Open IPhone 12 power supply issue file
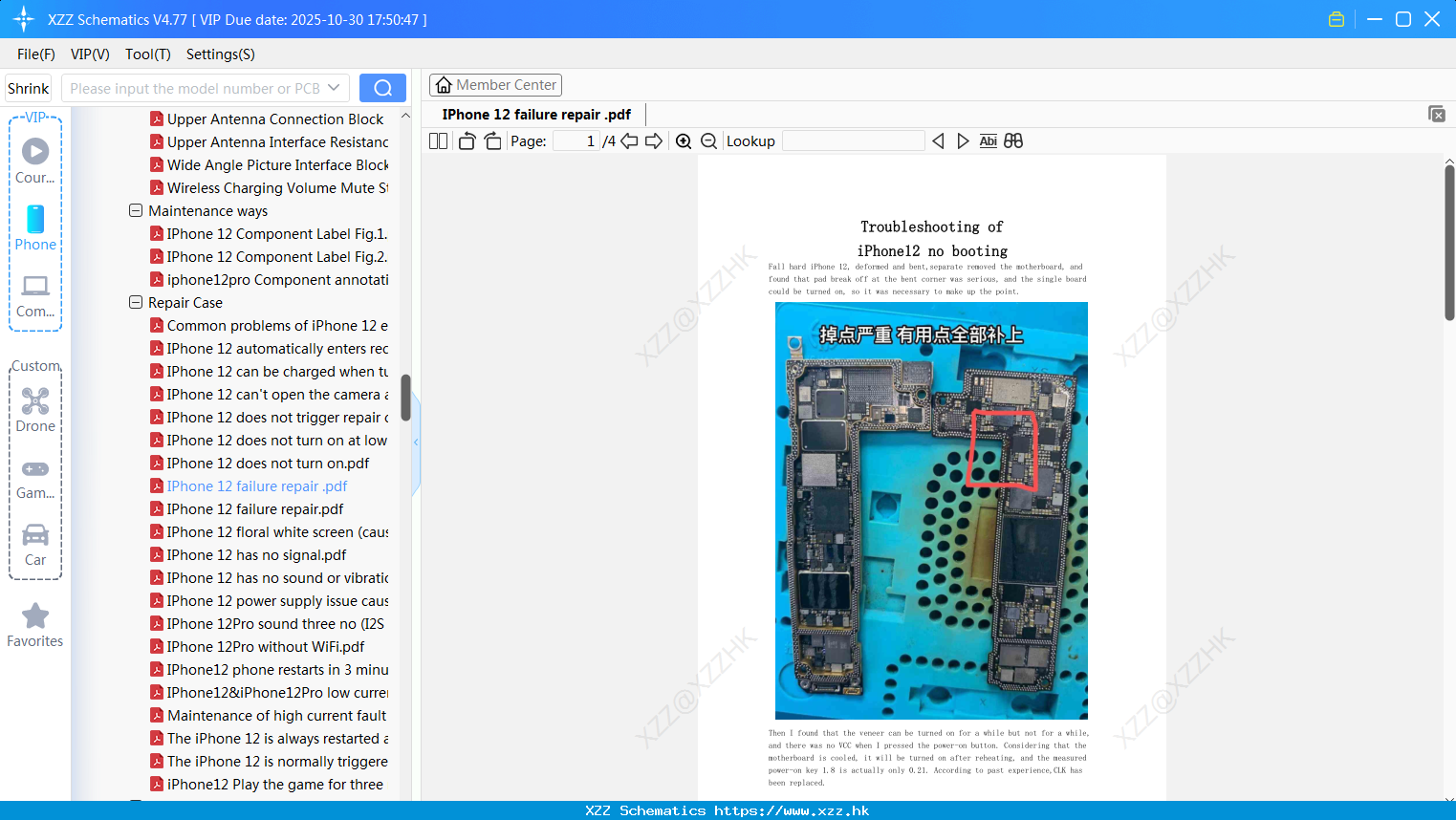The image size is (1456, 820). [270, 600]
